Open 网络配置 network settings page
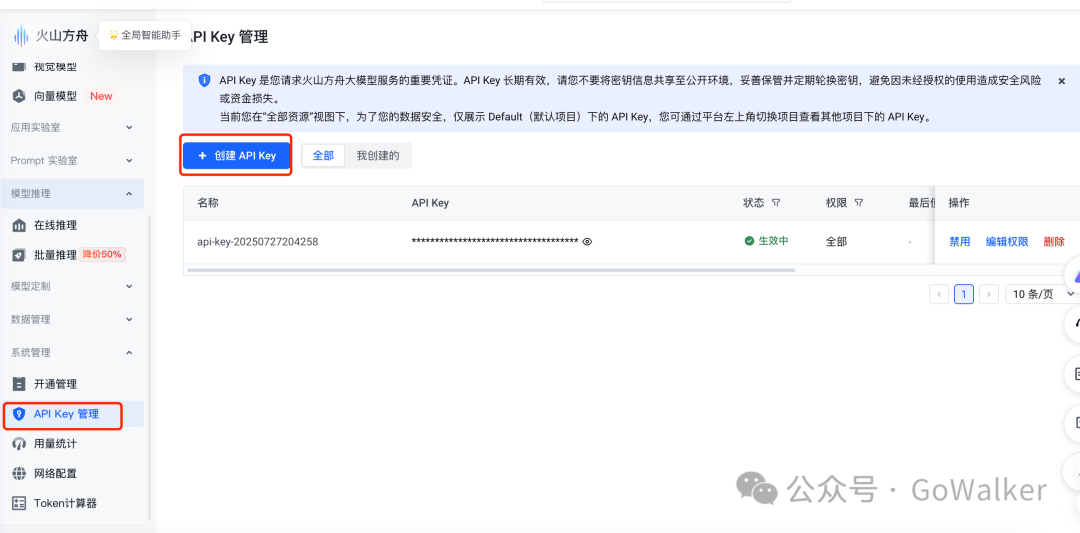 pos(55,474)
